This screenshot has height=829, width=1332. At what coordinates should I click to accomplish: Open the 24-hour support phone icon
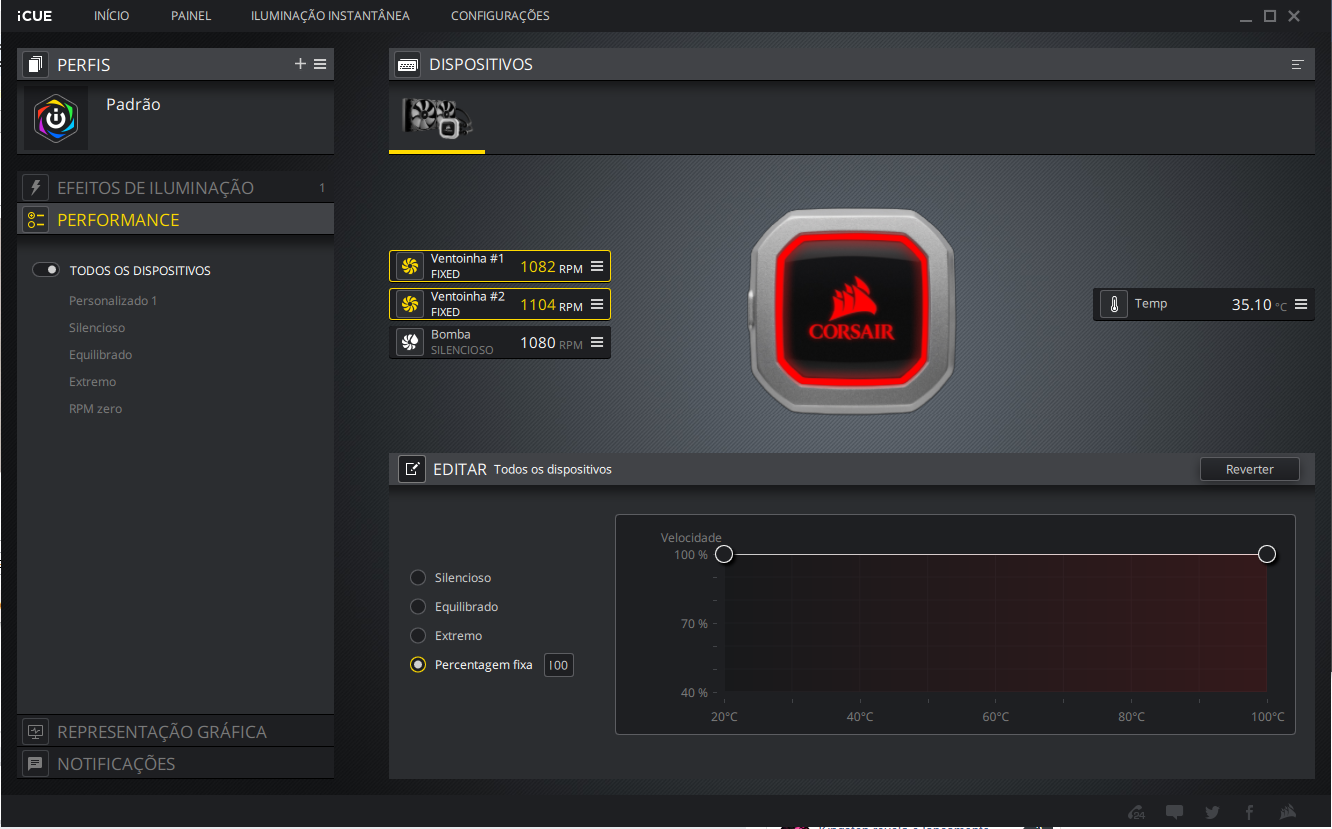tap(1136, 812)
